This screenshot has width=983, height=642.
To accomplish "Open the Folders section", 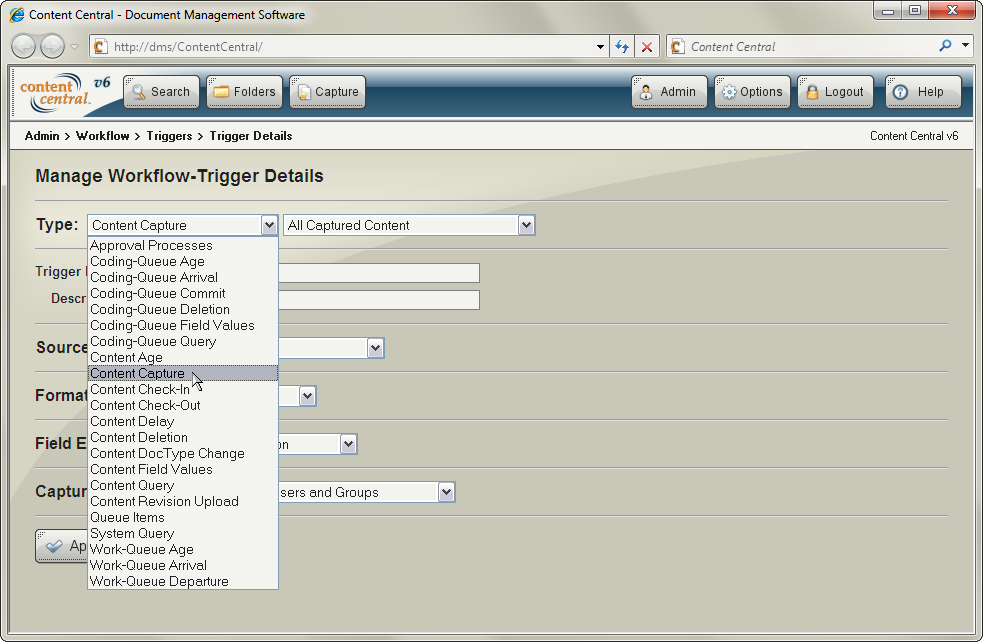I will [x=244, y=92].
